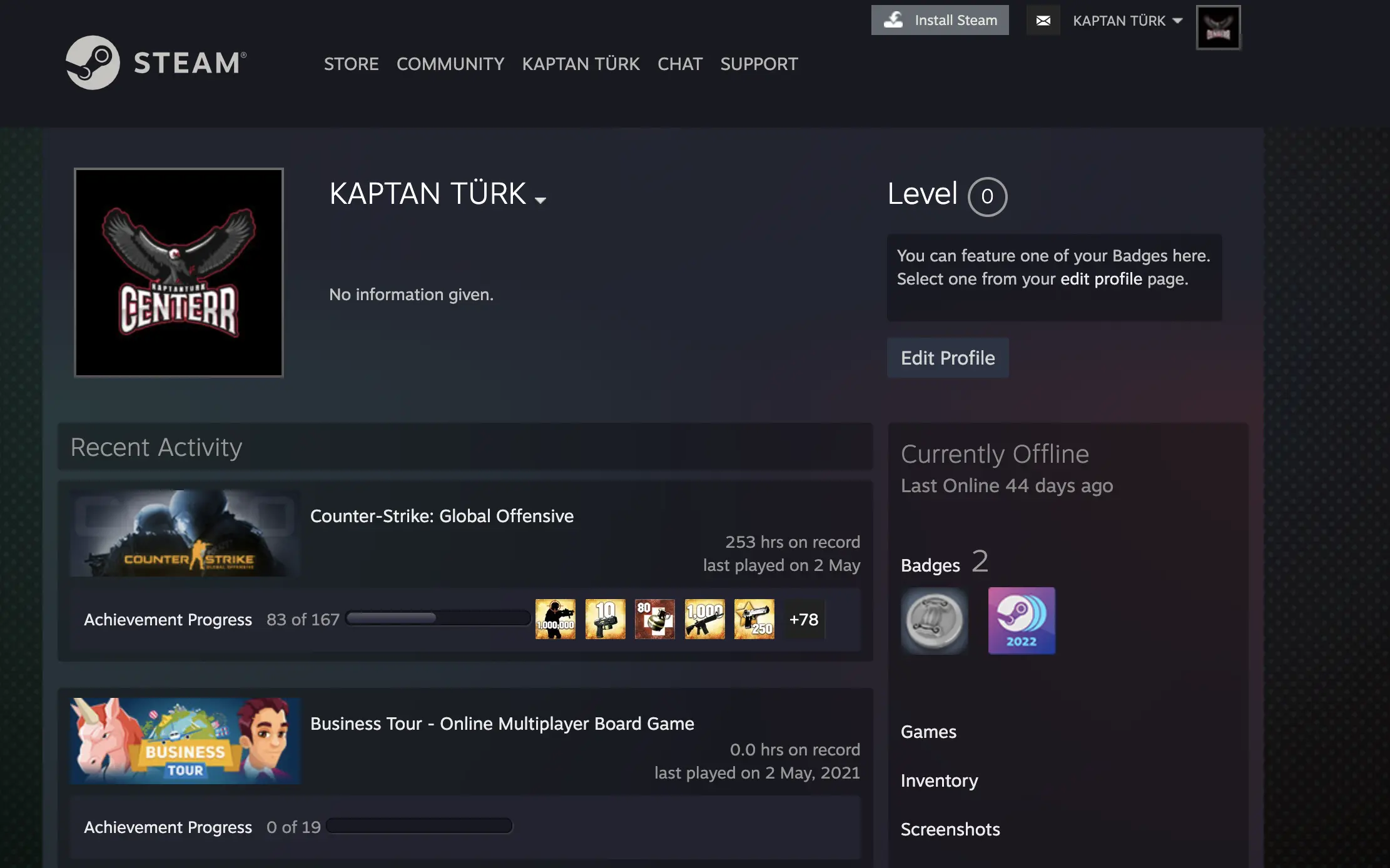1390x868 pixels.
Task: Click the Install Steam button
Action: 940,20
